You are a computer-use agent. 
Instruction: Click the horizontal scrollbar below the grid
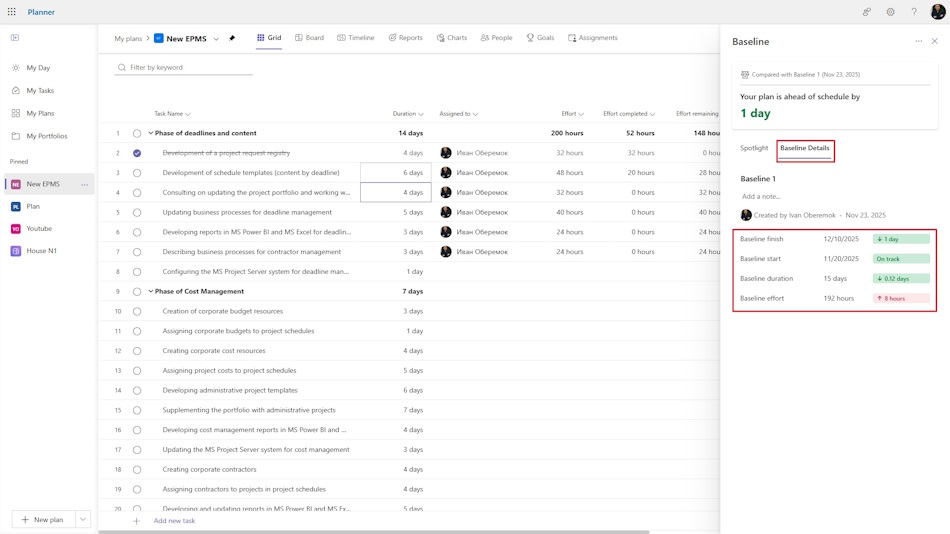(374, 532)
